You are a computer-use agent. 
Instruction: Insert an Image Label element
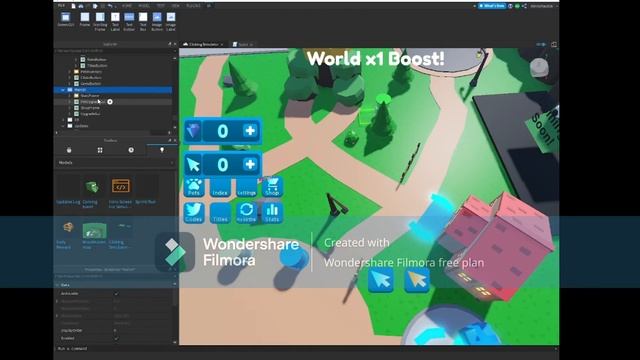[x=171, y=21]
